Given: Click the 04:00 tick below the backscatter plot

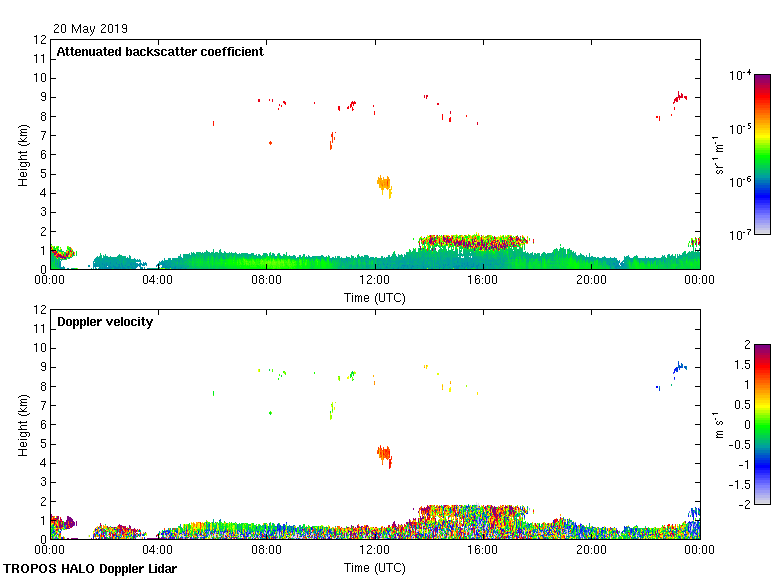Looking at the screenshot, I should [158, 280].
